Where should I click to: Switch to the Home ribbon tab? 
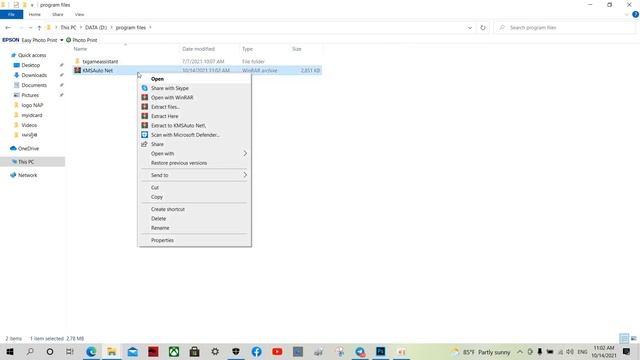click(x=35, y=14)
